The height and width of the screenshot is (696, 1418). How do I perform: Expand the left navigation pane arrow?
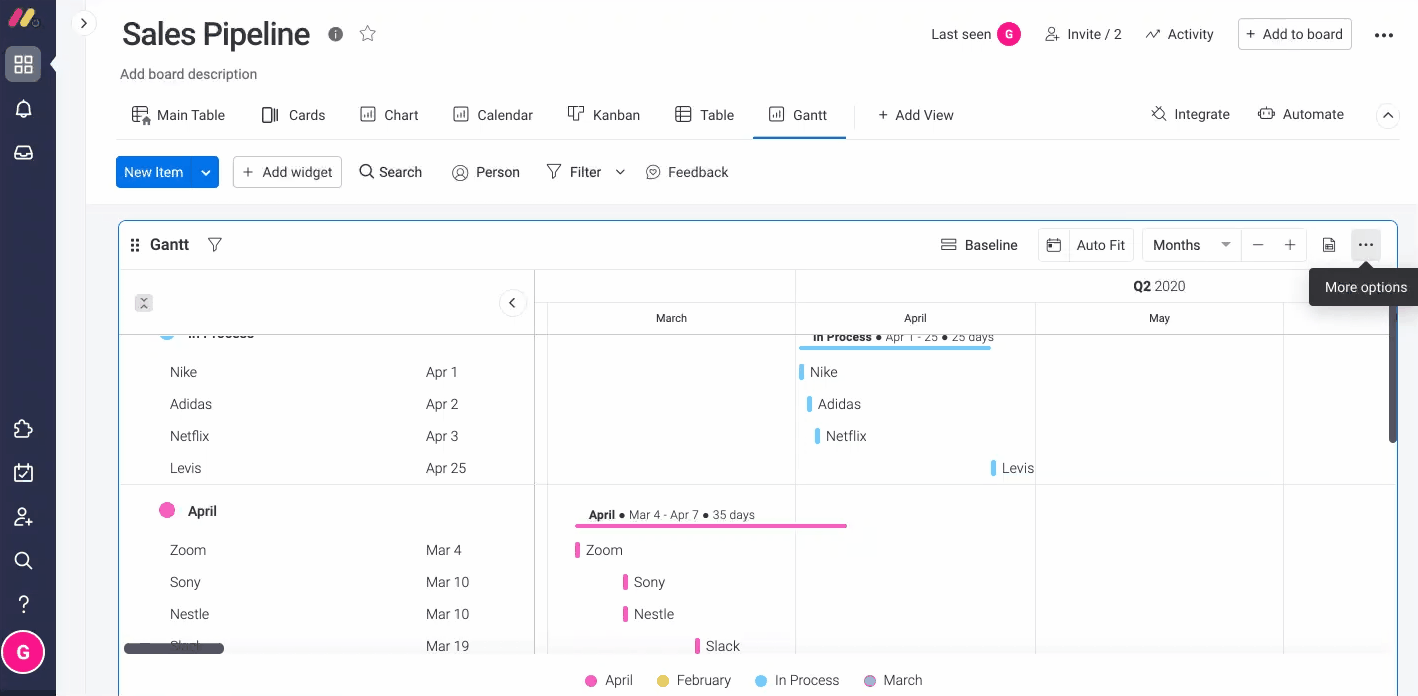84,23
